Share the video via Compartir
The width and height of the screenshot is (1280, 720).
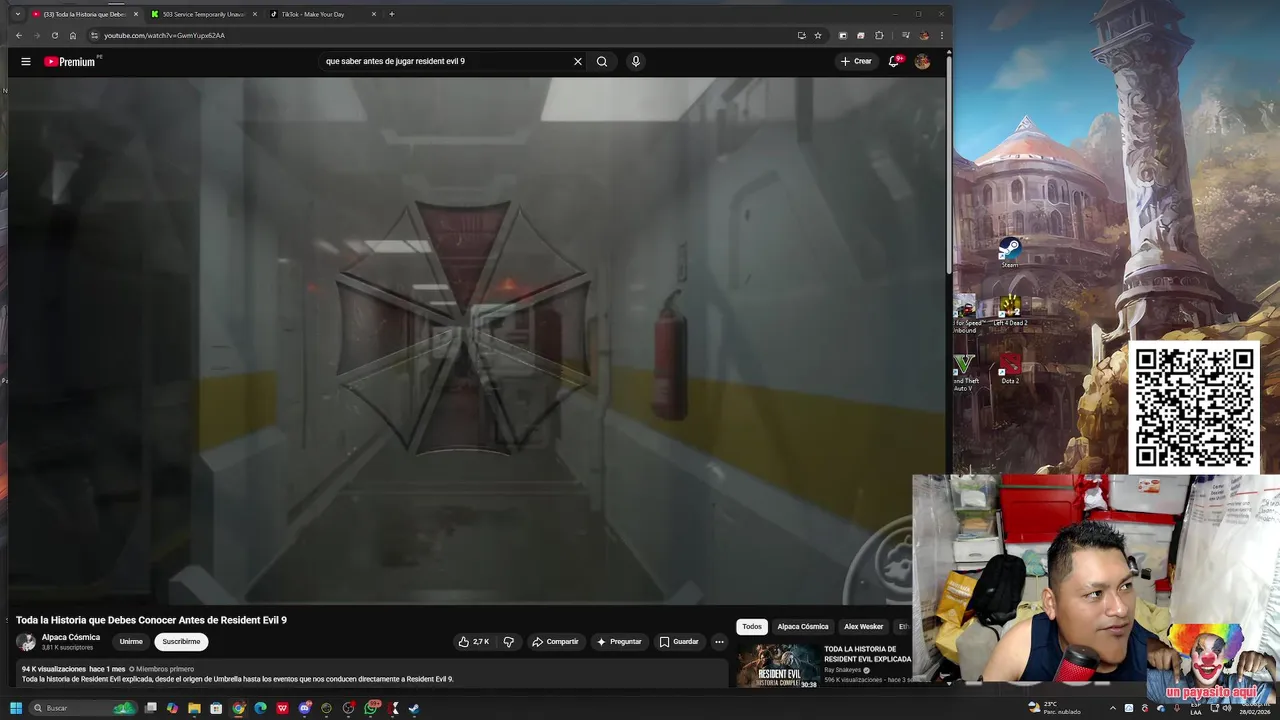click(555, 641)
